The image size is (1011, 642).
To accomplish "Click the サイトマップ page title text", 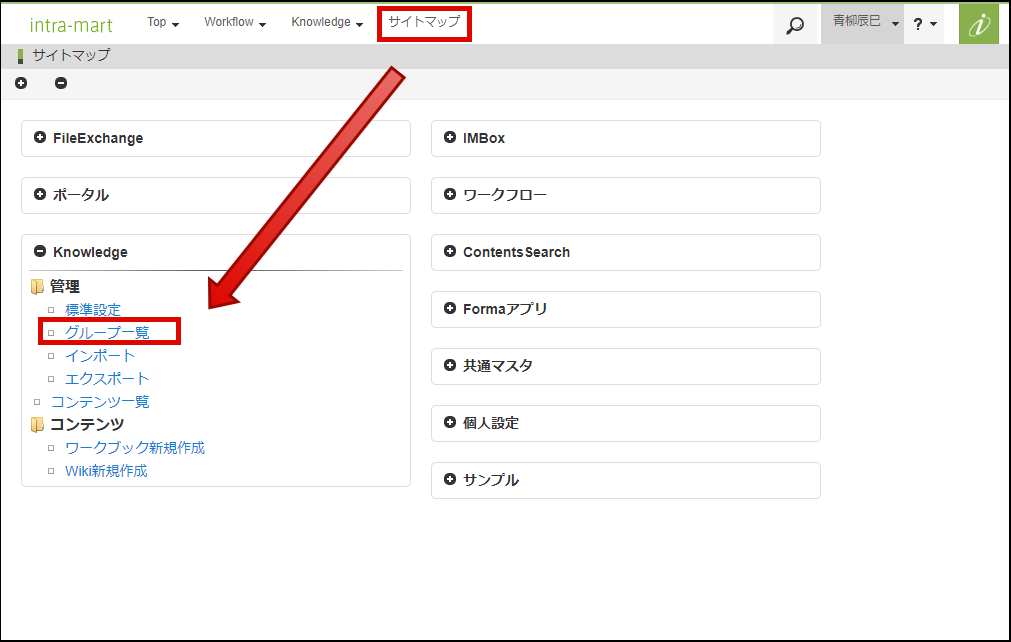I will (71, 55).
